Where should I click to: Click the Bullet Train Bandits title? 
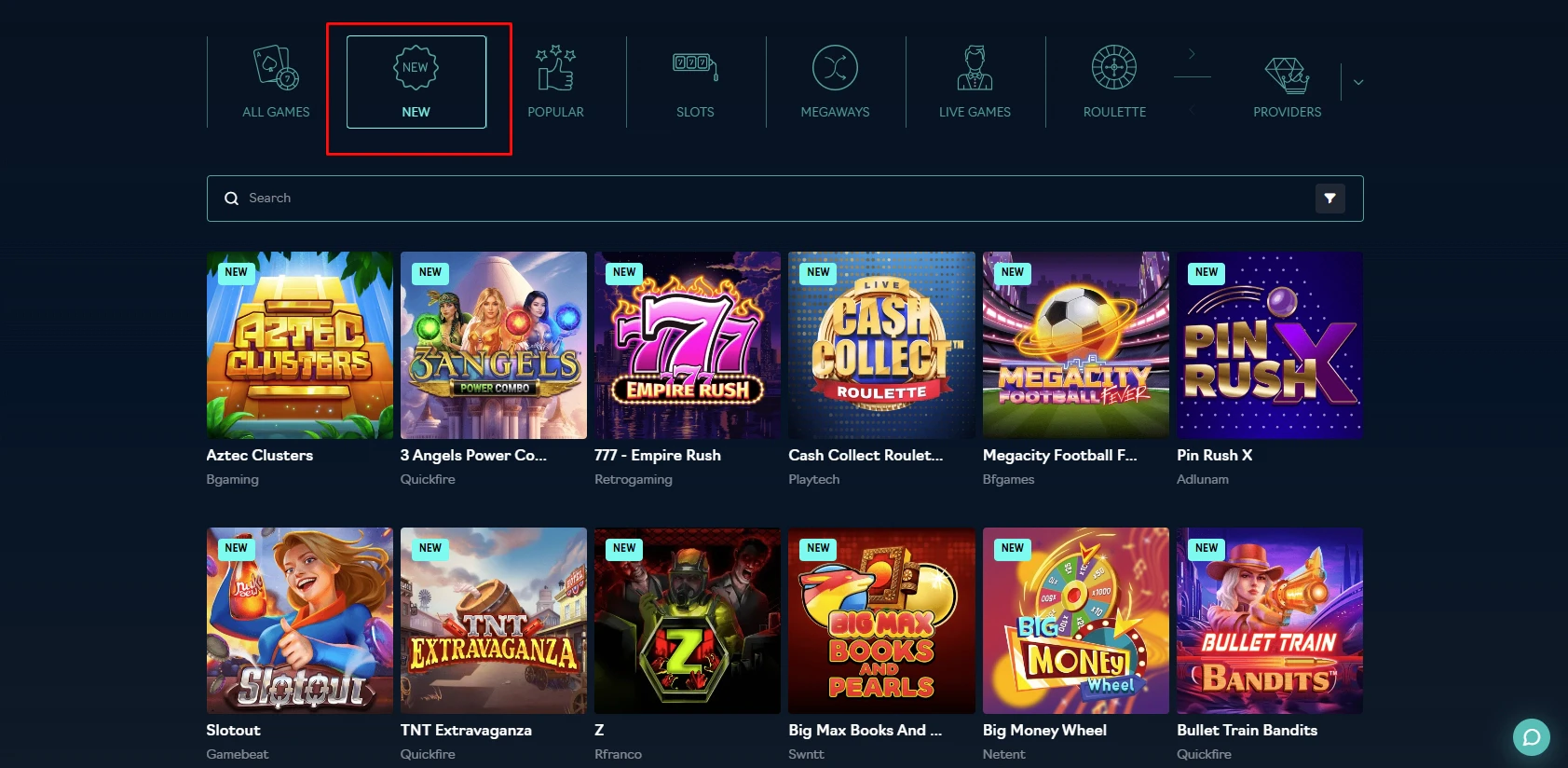click(1247, 730)
